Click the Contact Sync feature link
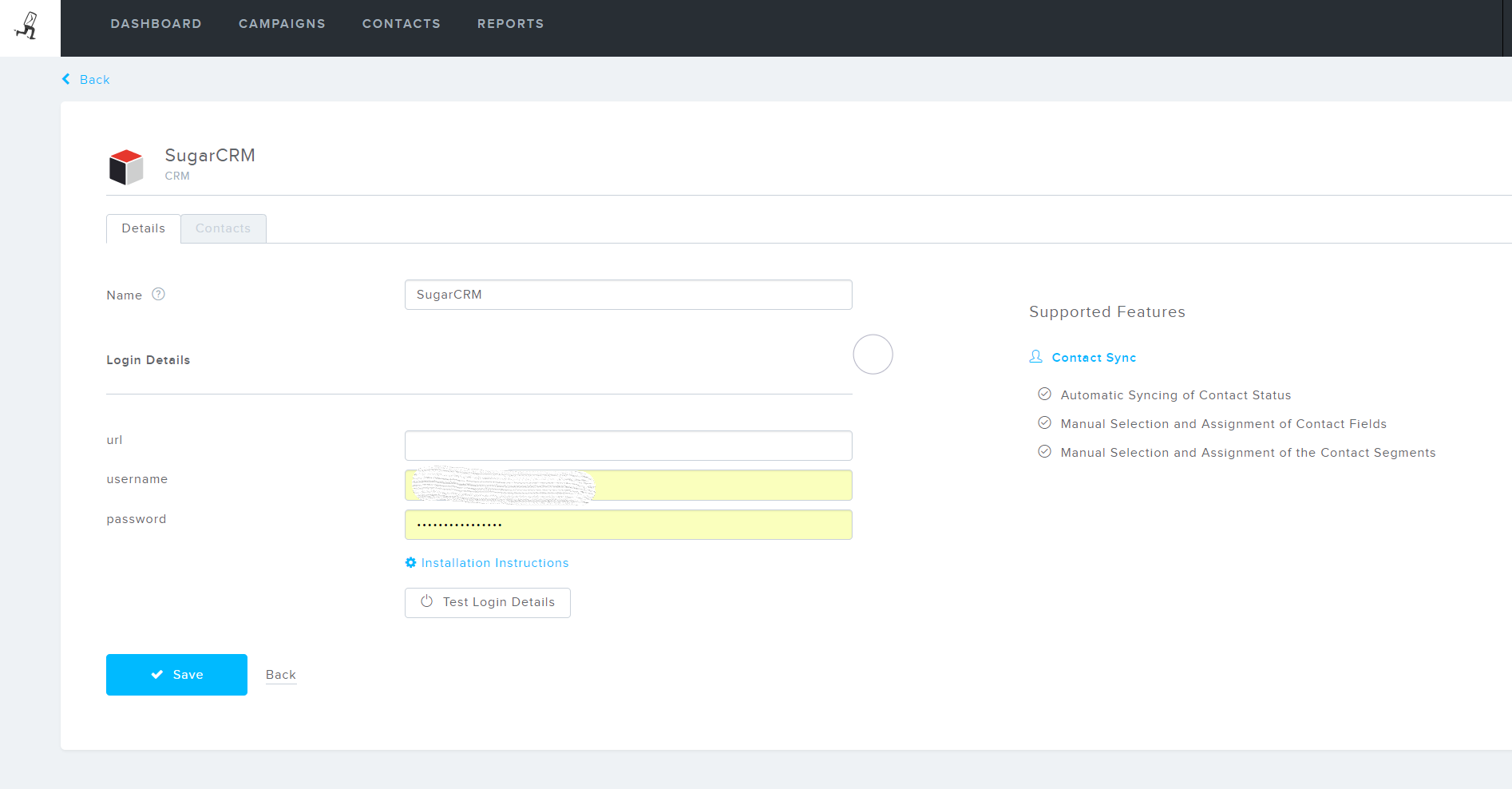The height and width of the screenshot is (789, 1512). click(x=1094, y=358)
